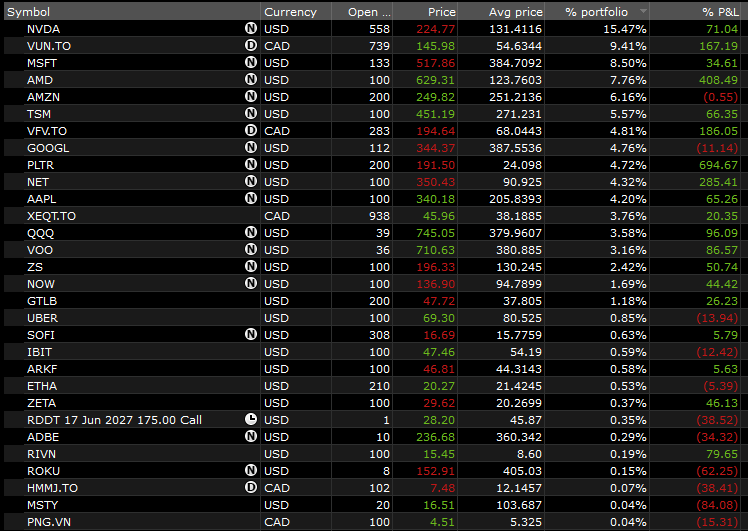Click the N badge icon beside NVDA
The width and height of the screenshot is (748, 531).
(251, 29)
